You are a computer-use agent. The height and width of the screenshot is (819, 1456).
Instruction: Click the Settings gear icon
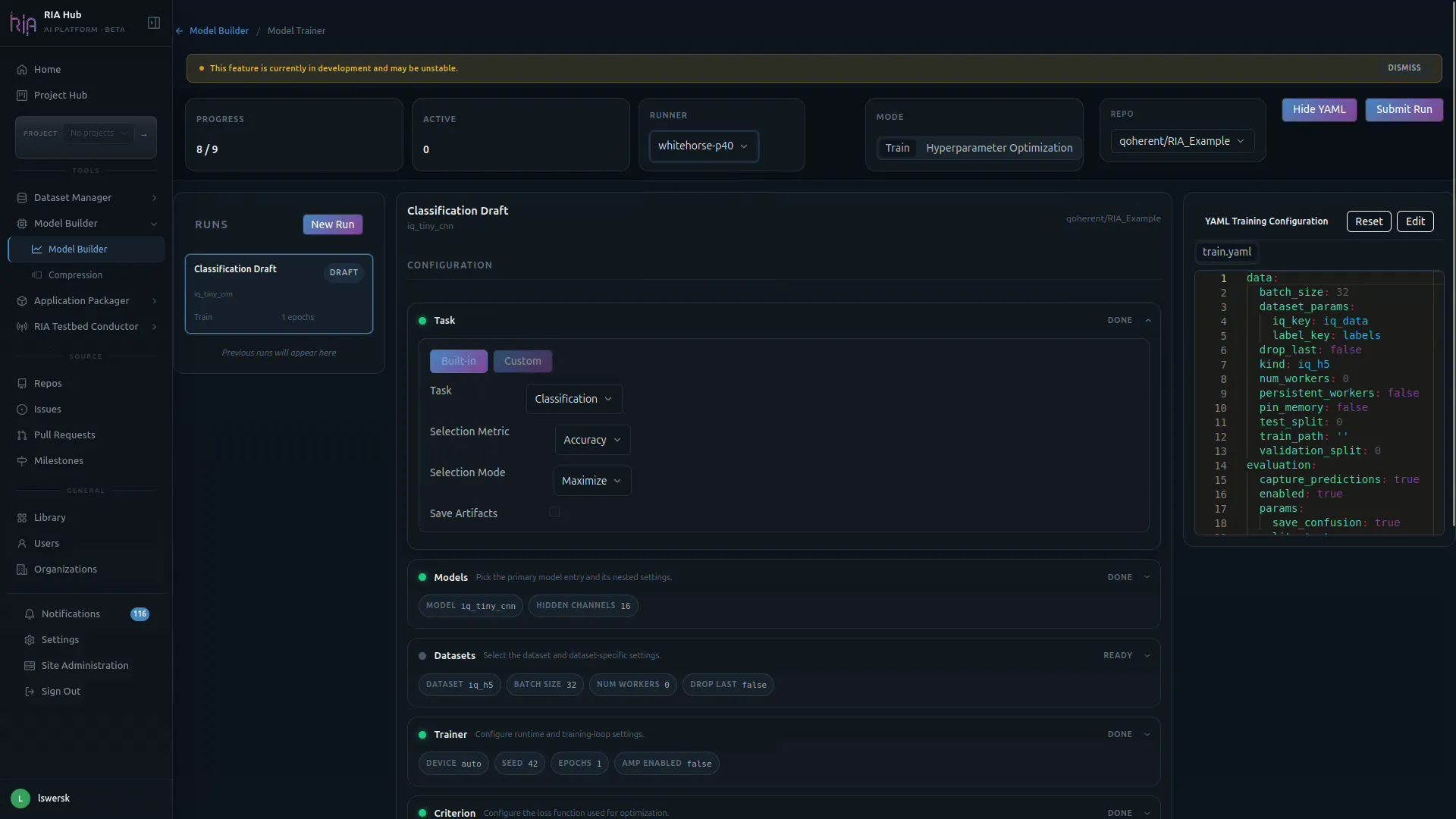[x=30, y=640]
